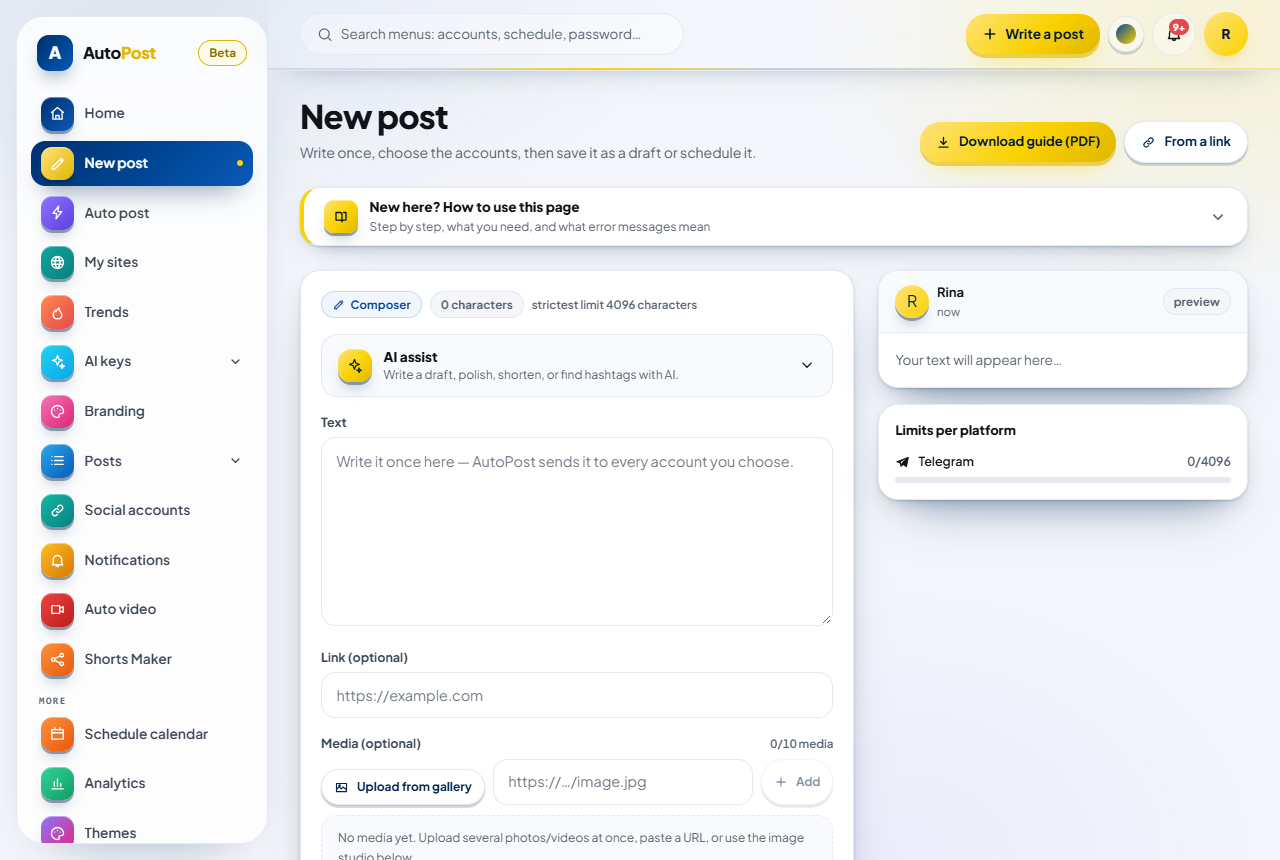Image resolution: width=1280 pixels, height=860 pixels.
Task: Select the Trends flame icon
Action: tap(57, 312)
